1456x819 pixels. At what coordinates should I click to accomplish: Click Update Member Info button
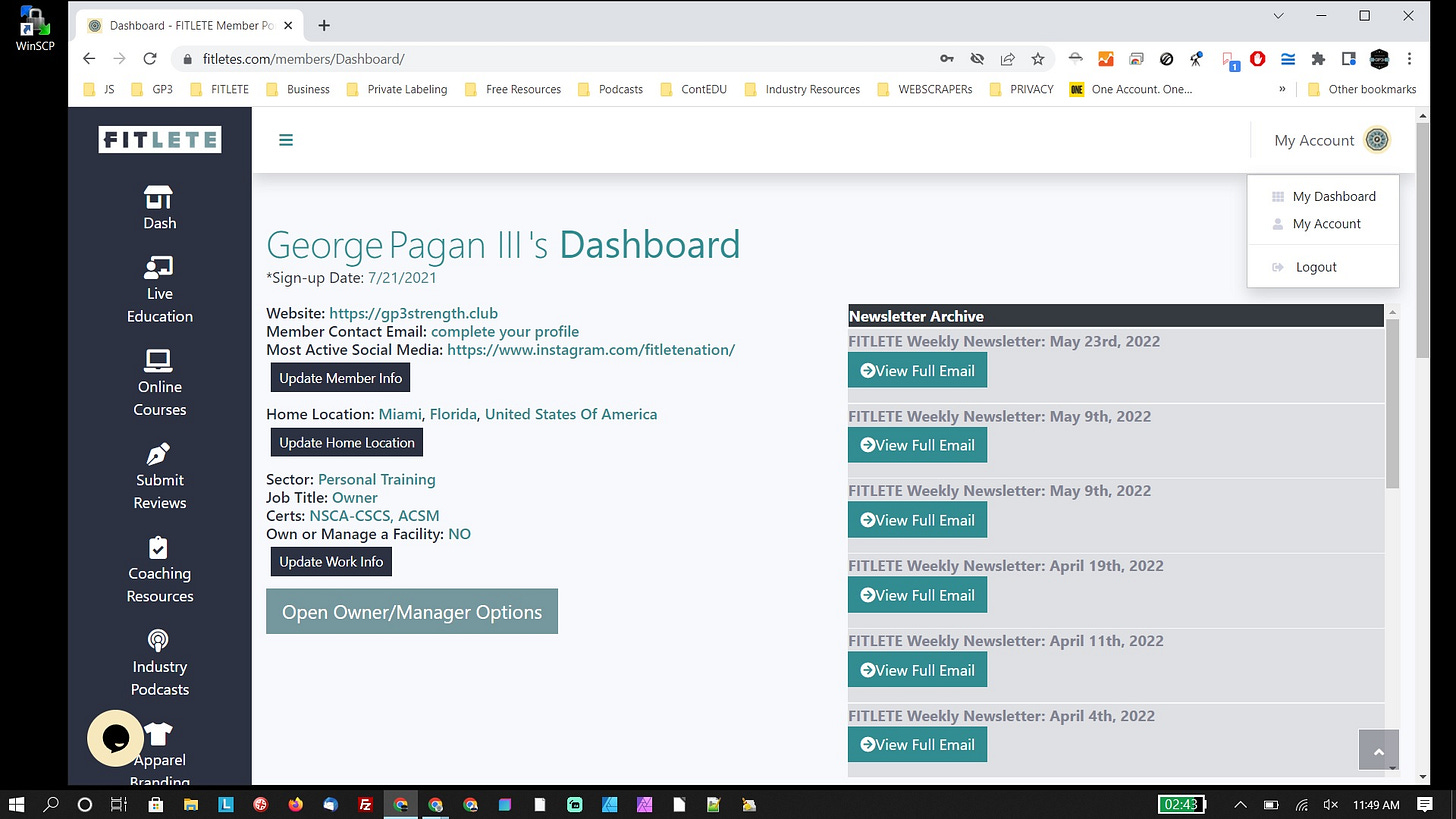pyautogui.click(x=340, y=378)
